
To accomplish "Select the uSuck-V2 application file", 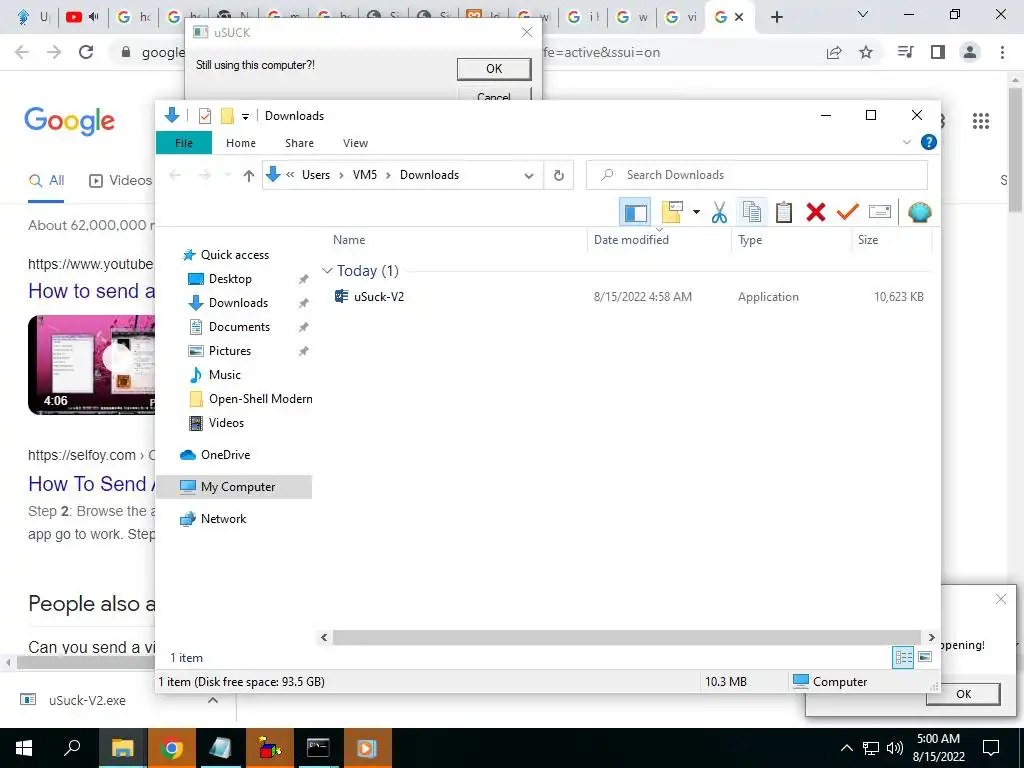I will click(379, 296).
